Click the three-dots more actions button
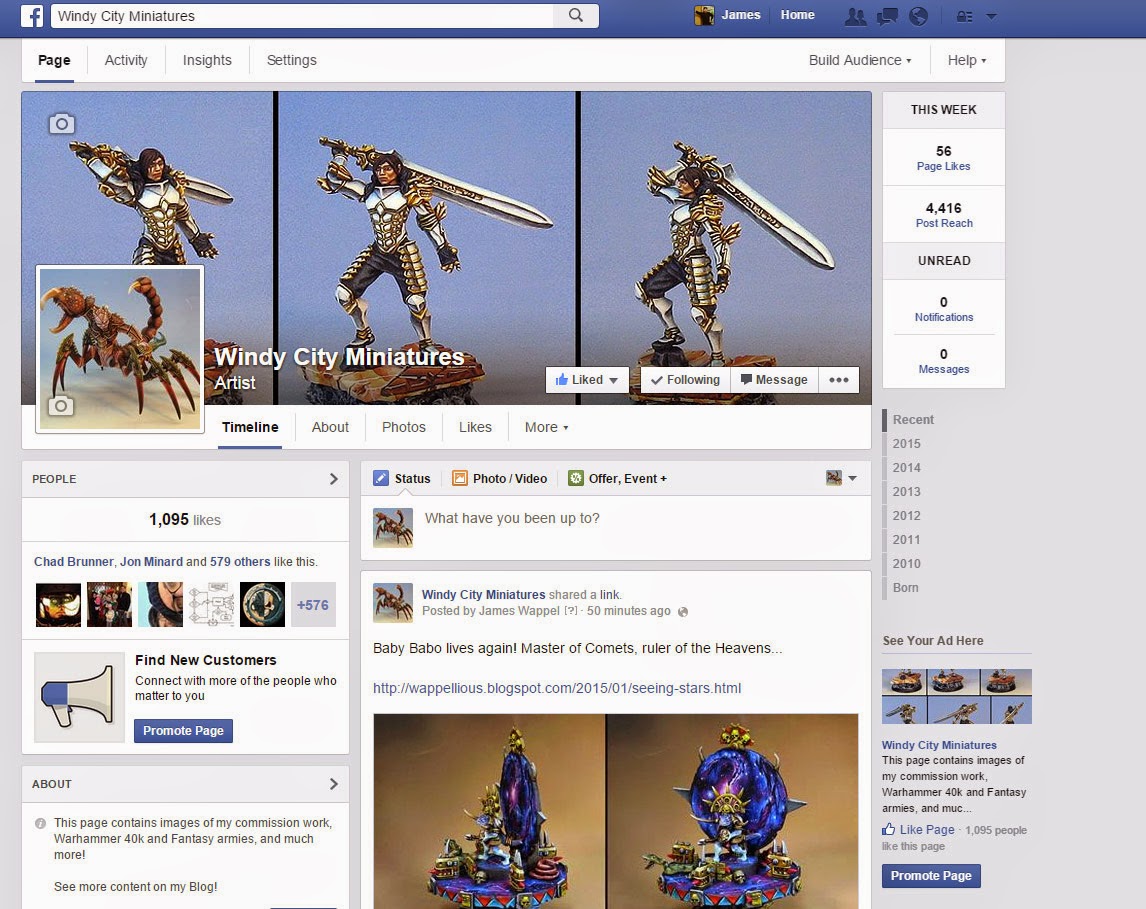The height and width of the screenshot is (909, 1146). click(x=838, y=380)
